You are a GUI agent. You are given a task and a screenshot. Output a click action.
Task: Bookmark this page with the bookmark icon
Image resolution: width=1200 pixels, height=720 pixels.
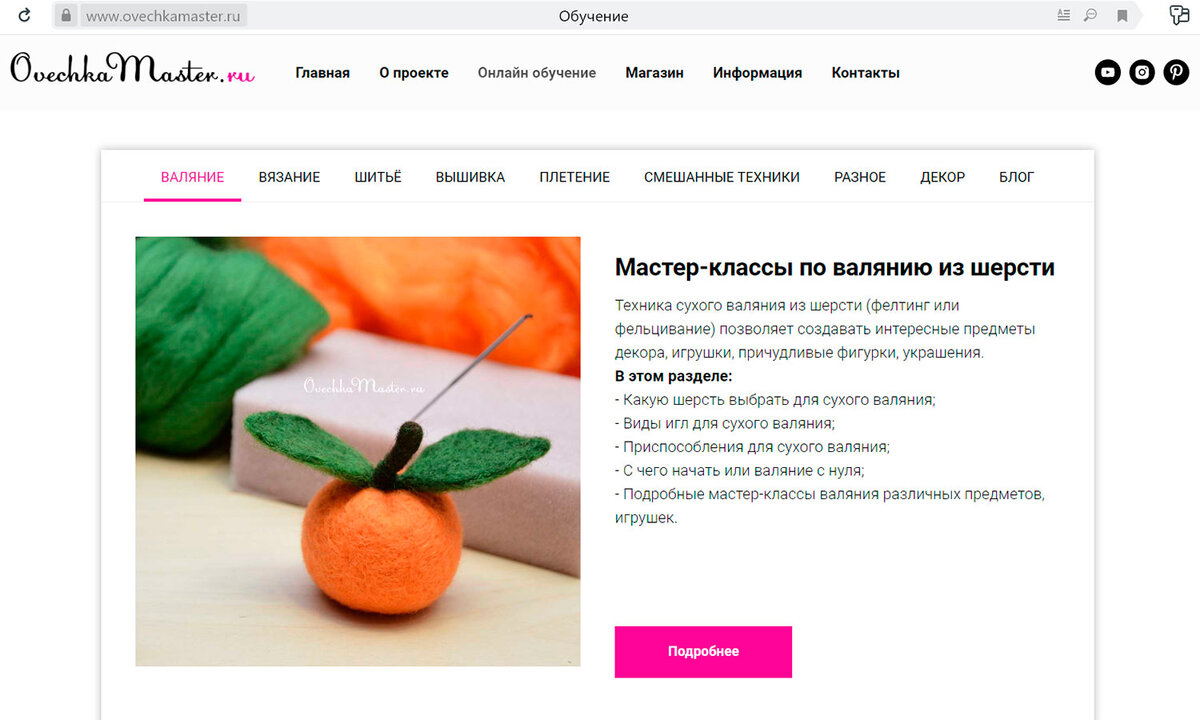click(1122, 15)
